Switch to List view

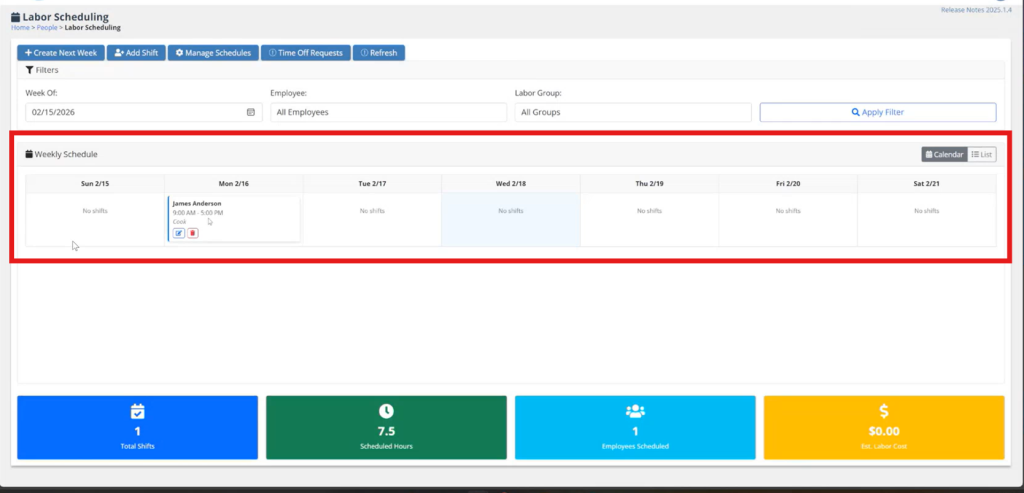982,154
